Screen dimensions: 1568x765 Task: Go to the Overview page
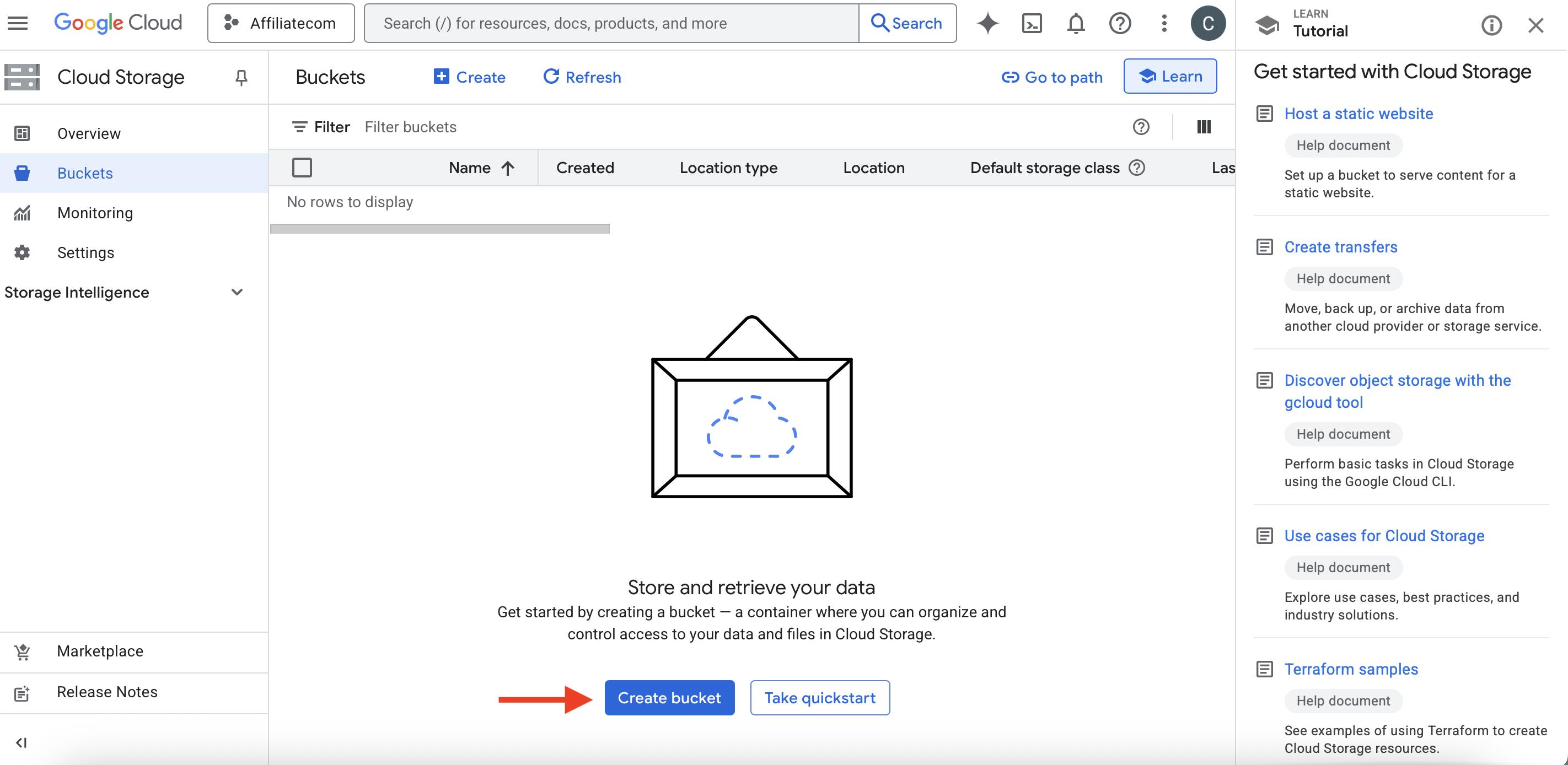point(134,133)
